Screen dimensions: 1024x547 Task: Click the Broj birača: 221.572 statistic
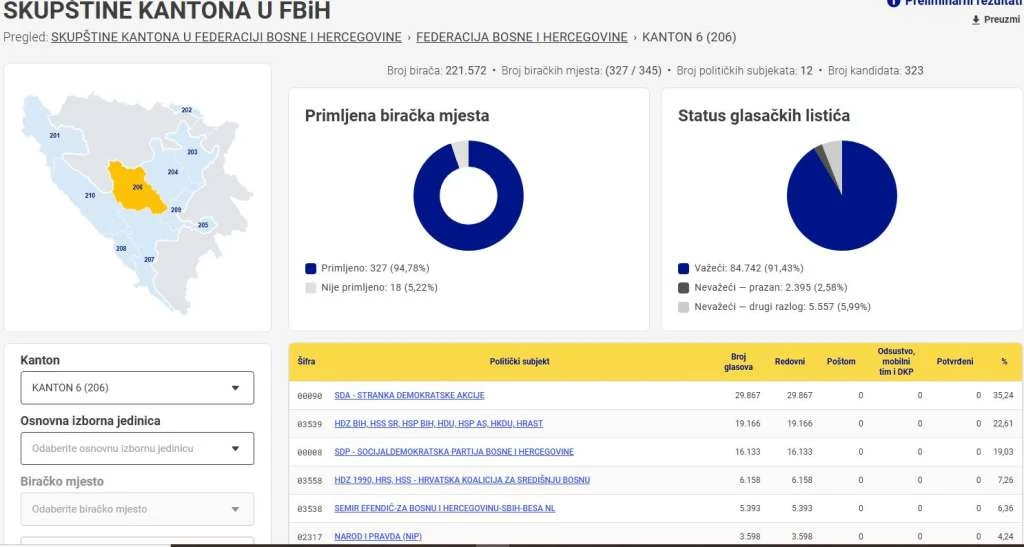437,70
